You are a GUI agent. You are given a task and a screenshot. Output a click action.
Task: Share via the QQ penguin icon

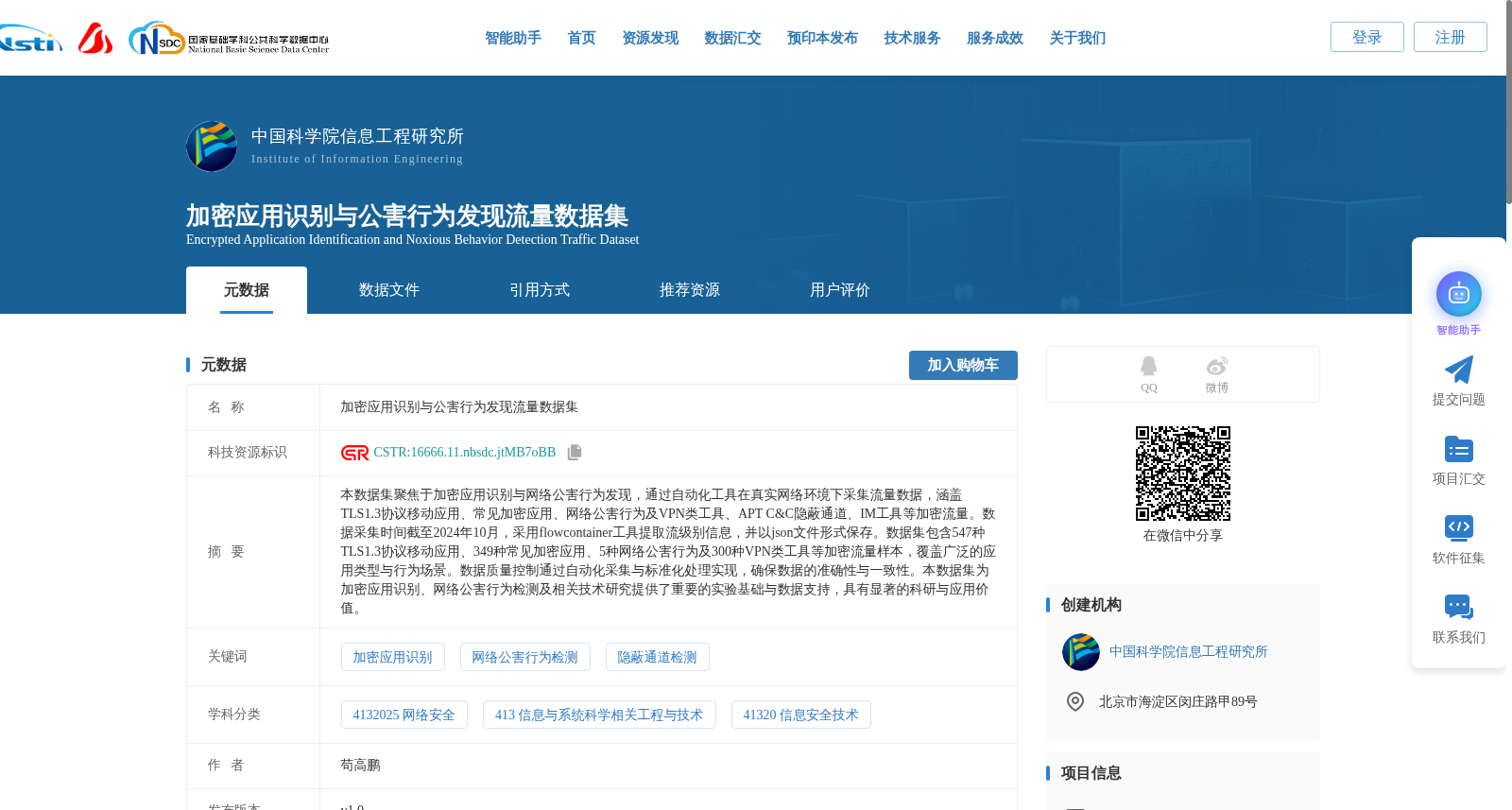tap(1148, 366)
